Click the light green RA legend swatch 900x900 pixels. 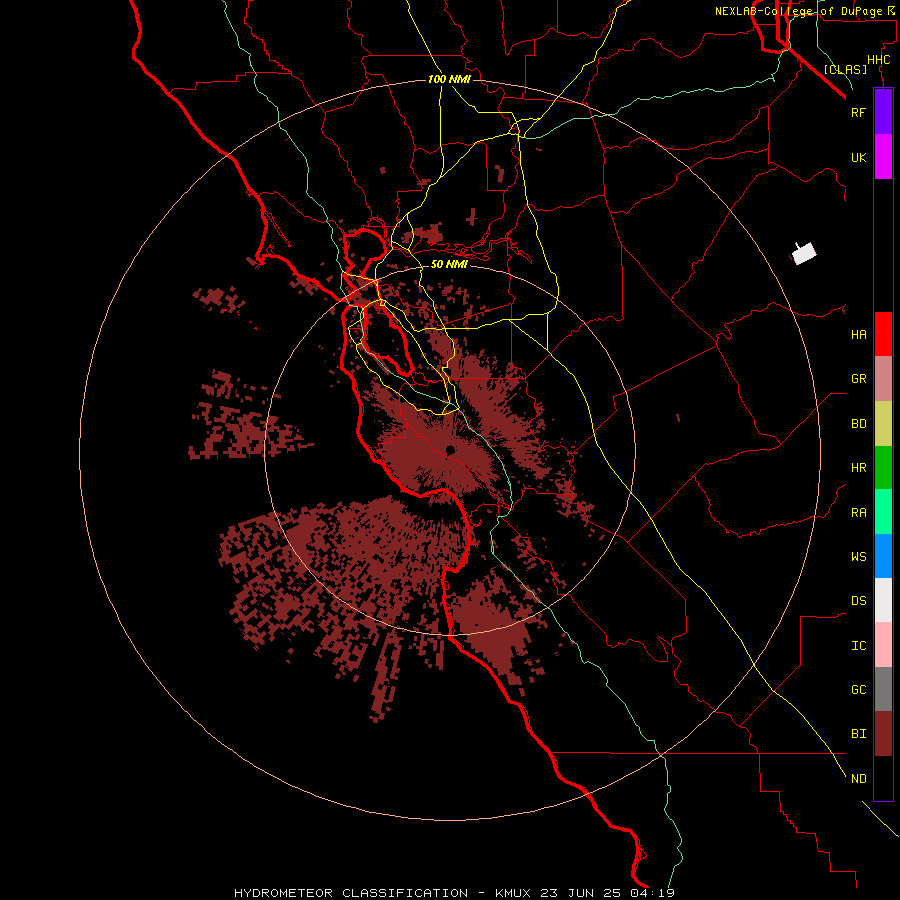[x=883, y=512]
